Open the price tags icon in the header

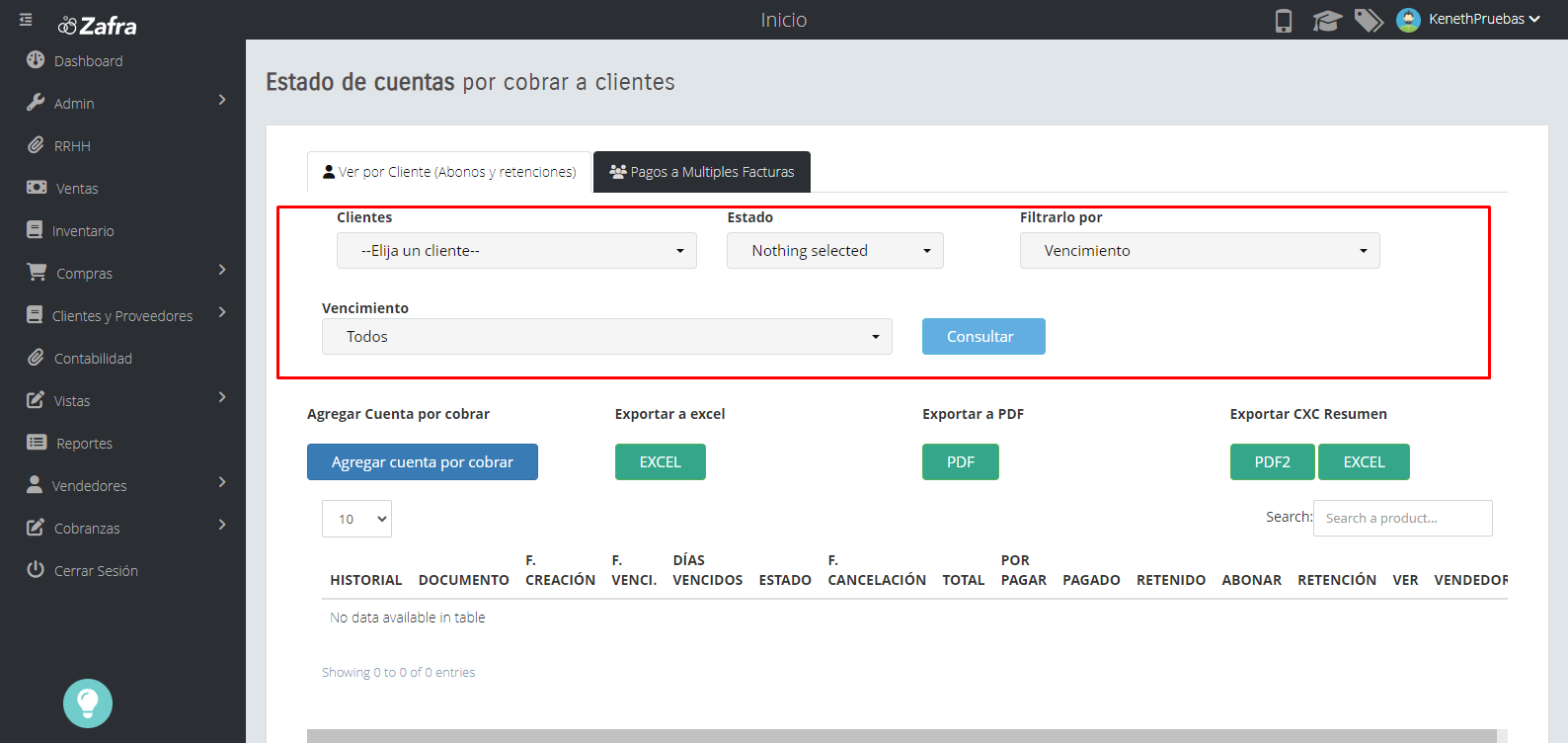coord(1369,21)
